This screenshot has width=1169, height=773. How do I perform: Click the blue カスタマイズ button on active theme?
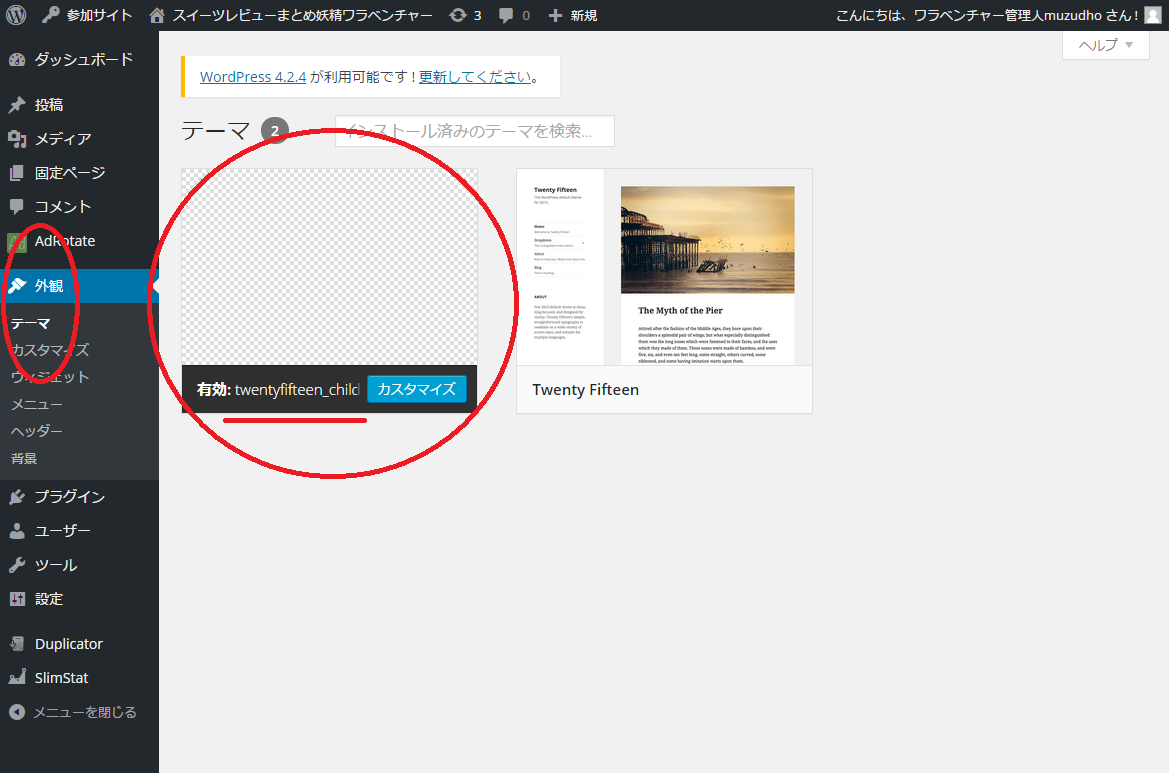[417, 389]
